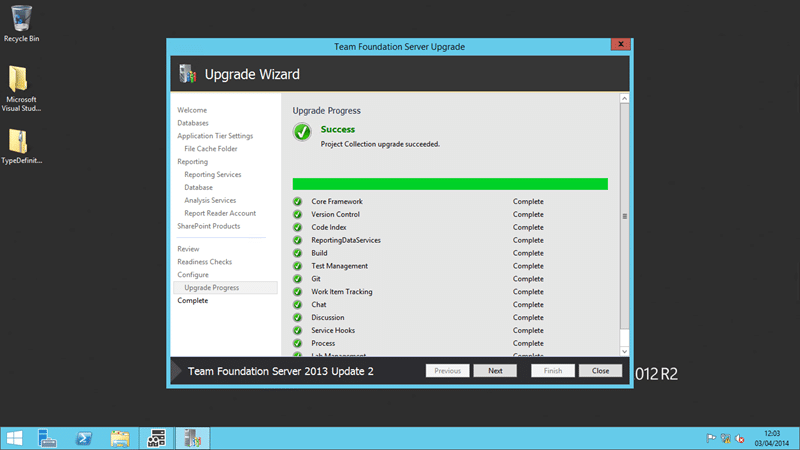
Task: Click the muted speaker tray icon
Action: (x=740, y=438)
